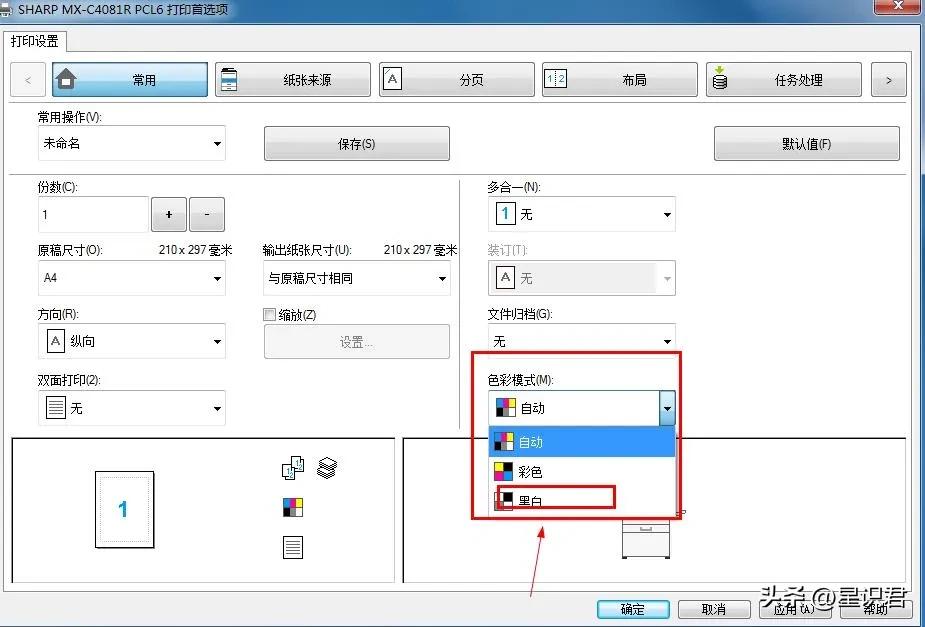Enable the 缩放(Z) zoom checkbox
This screenshot has width=925, height=627.
(x=269, y=314)
